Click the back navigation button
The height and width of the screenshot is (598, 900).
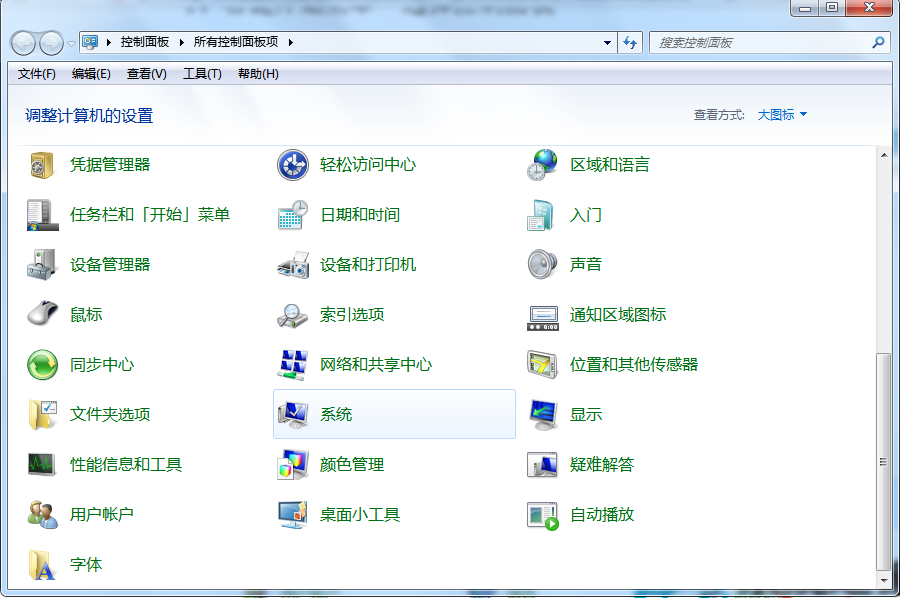(21, 42)
